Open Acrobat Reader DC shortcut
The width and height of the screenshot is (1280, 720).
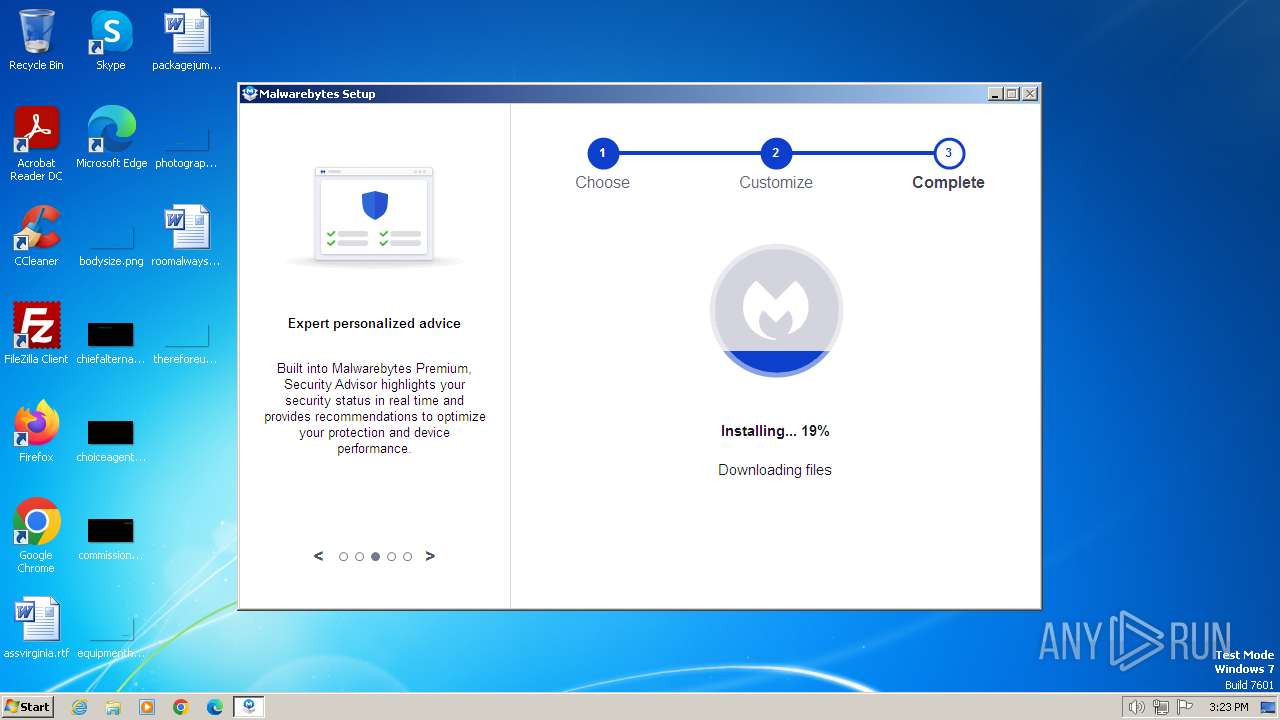click(x=36, y=144)
